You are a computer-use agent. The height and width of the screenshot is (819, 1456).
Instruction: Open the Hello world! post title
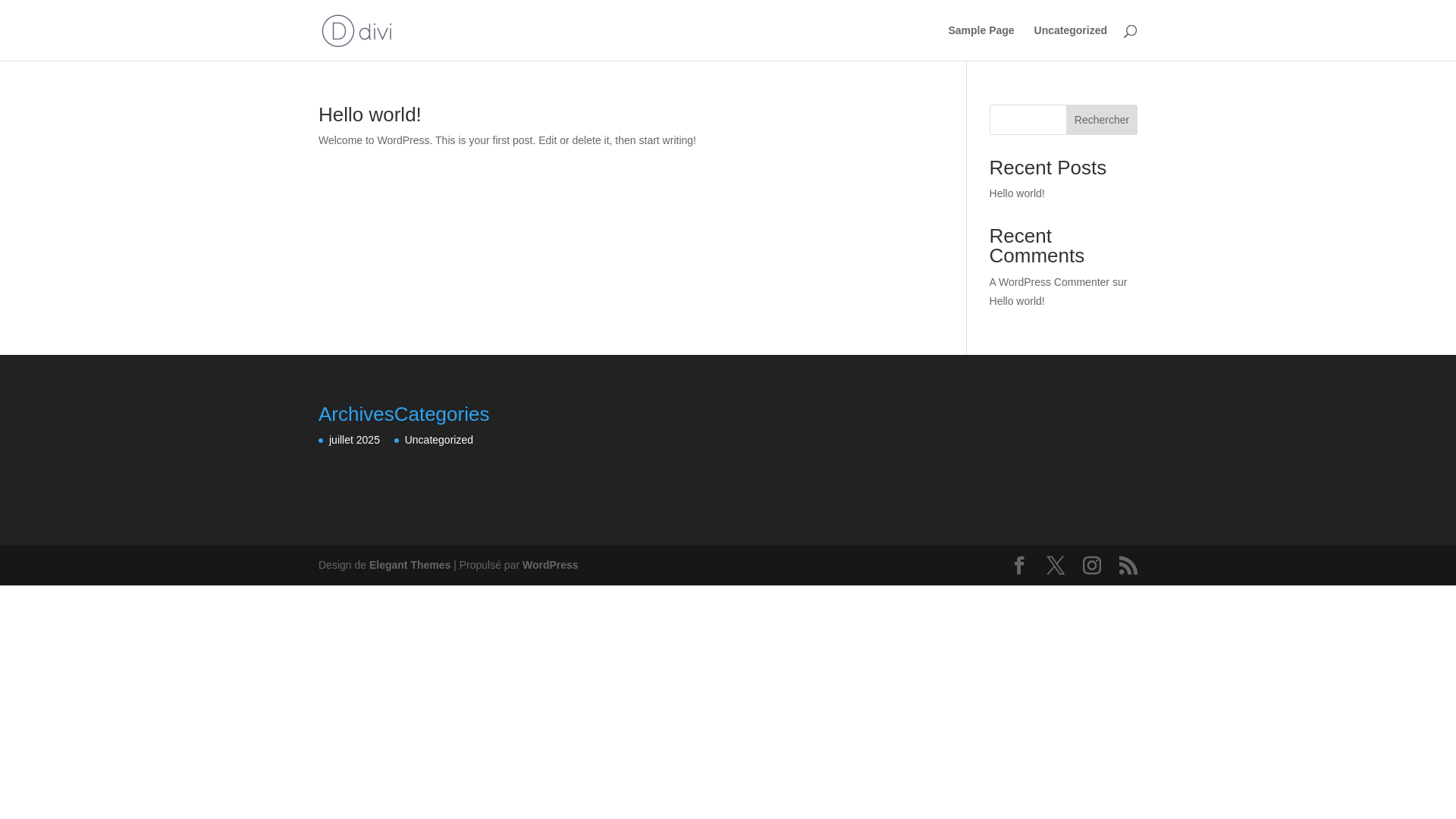tap(369, 115)
